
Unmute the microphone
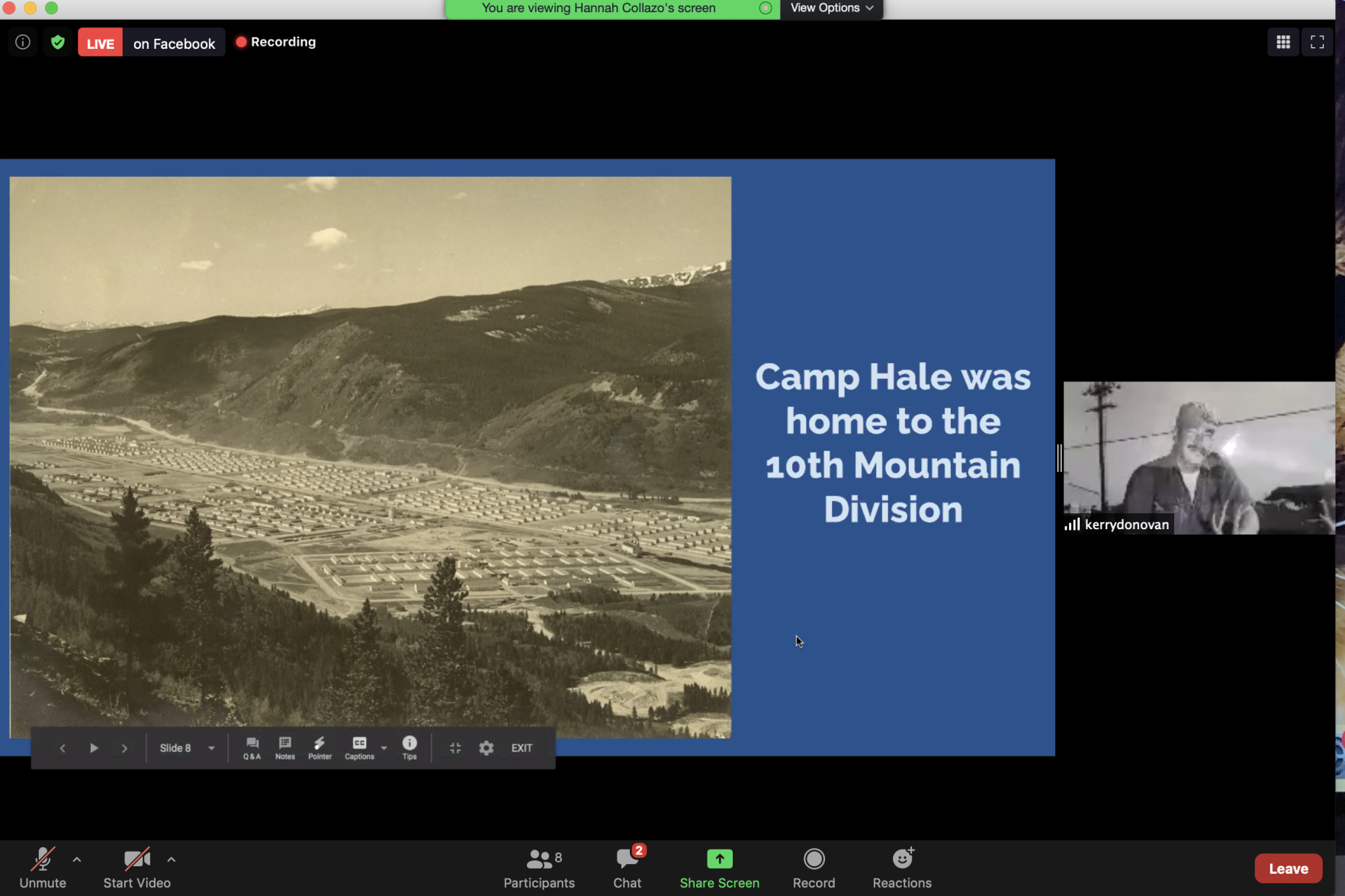(43, 868)
